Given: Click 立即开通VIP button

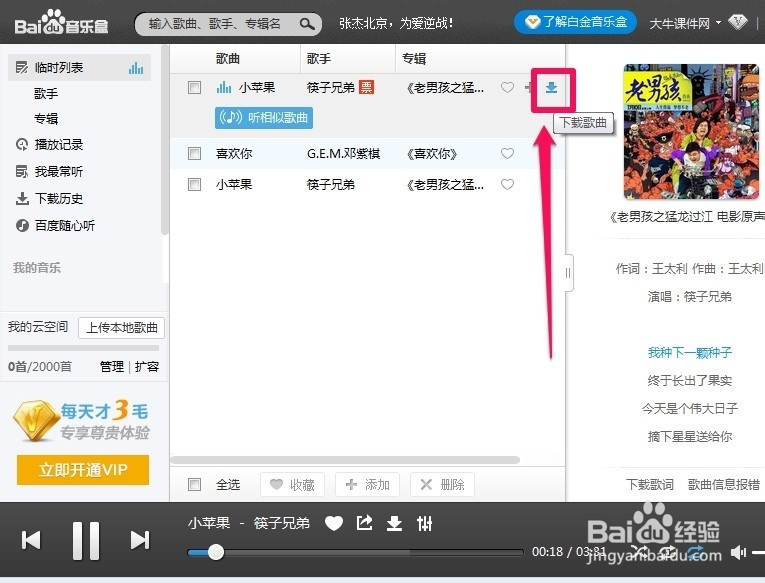Looking at the screenshot, I should 83,470.
